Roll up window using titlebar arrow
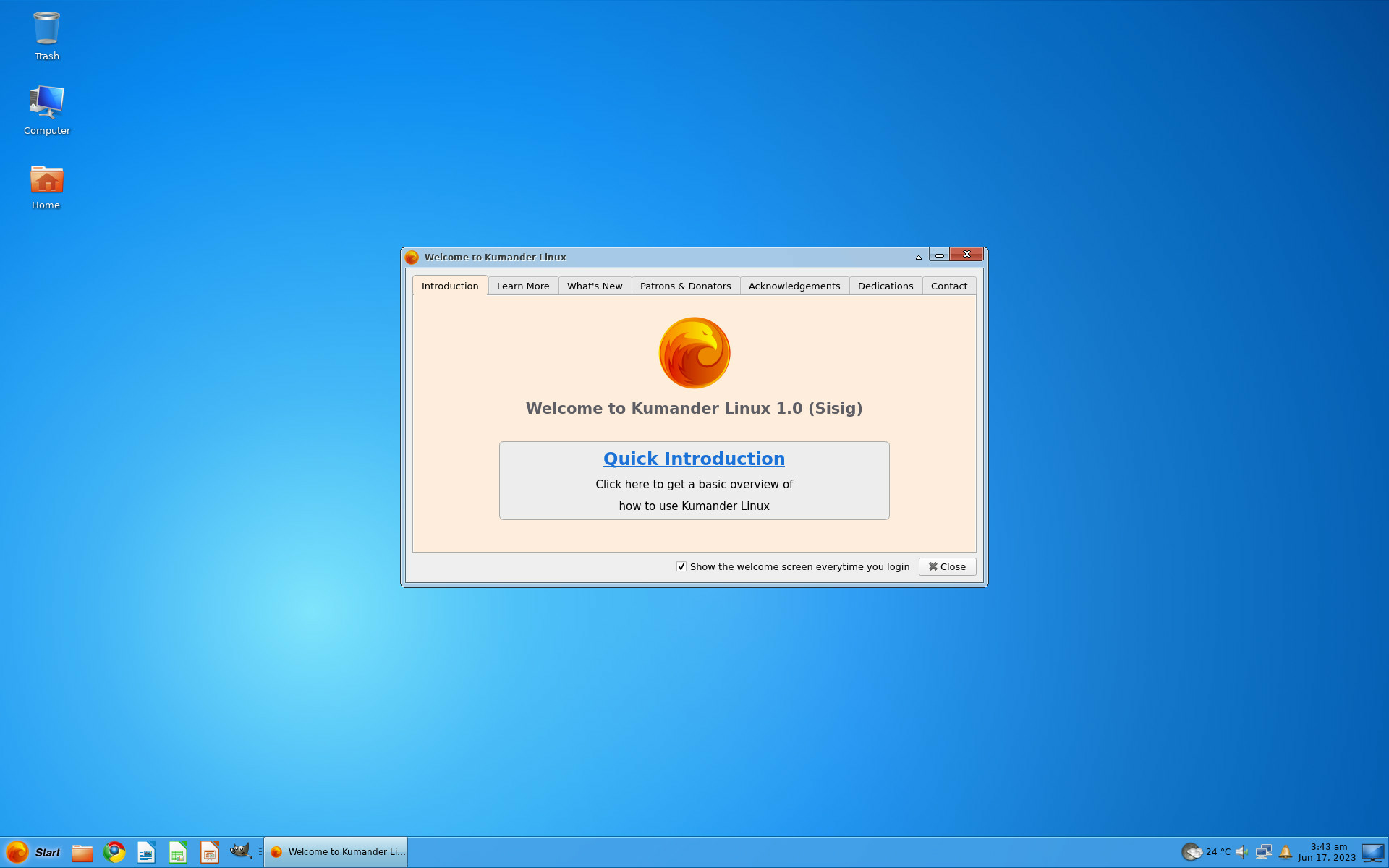1389x868 pixels. click(x=919, y=257)
